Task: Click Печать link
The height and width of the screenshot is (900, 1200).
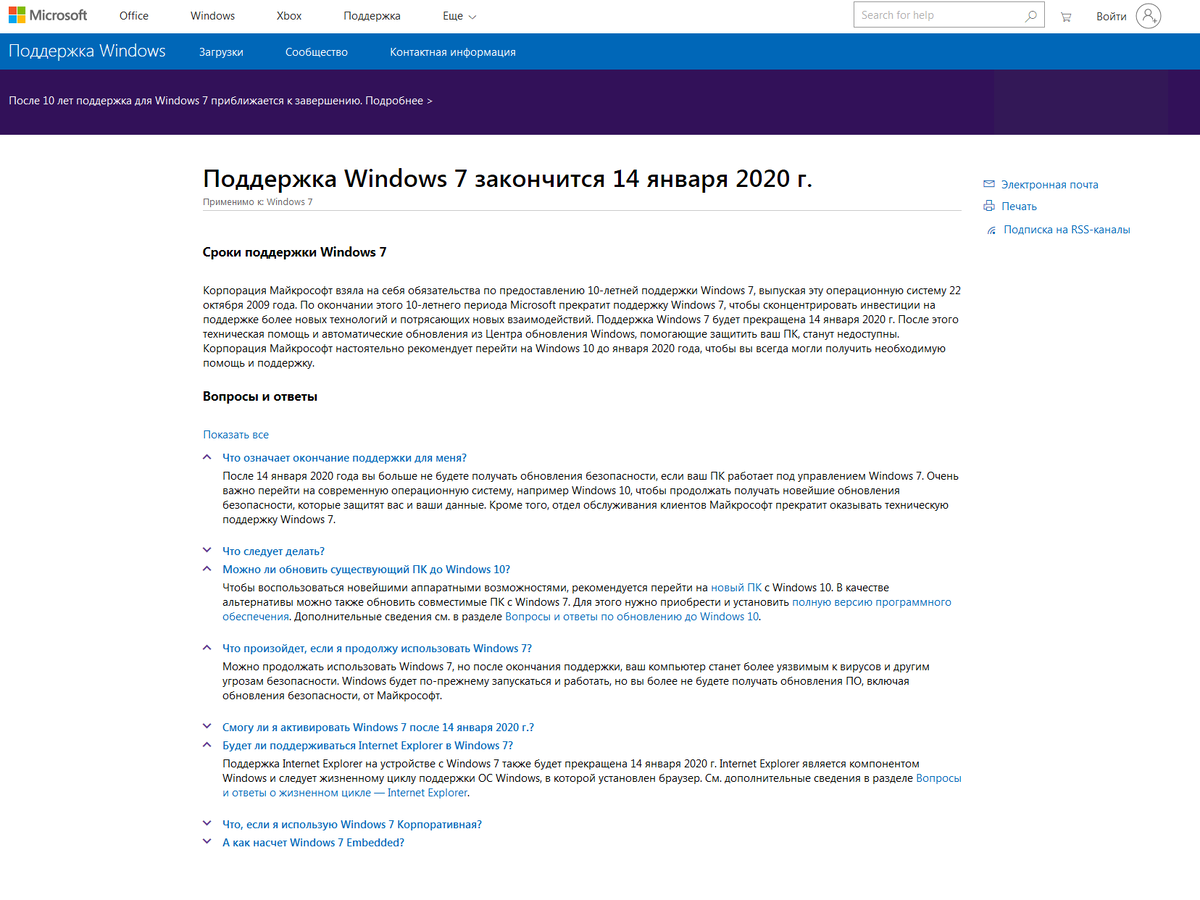Action: tap(1019, 206)
